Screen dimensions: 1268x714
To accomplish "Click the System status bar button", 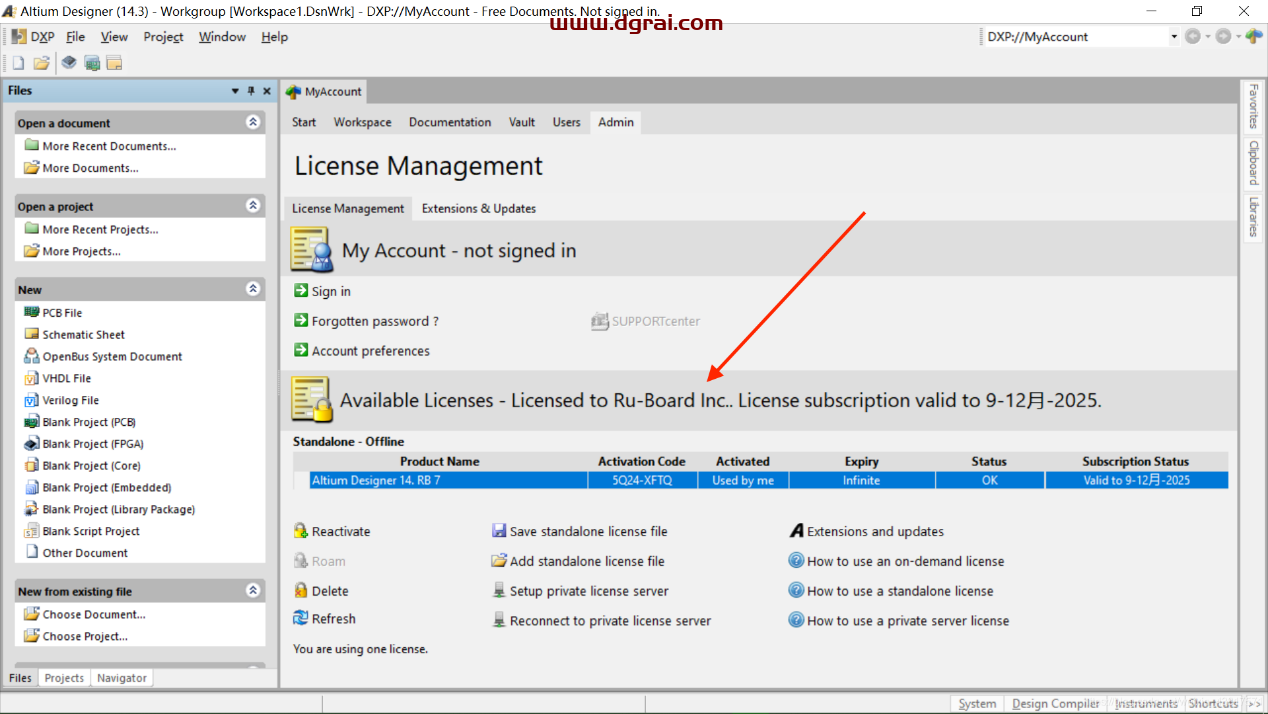I will coord(977,704).
